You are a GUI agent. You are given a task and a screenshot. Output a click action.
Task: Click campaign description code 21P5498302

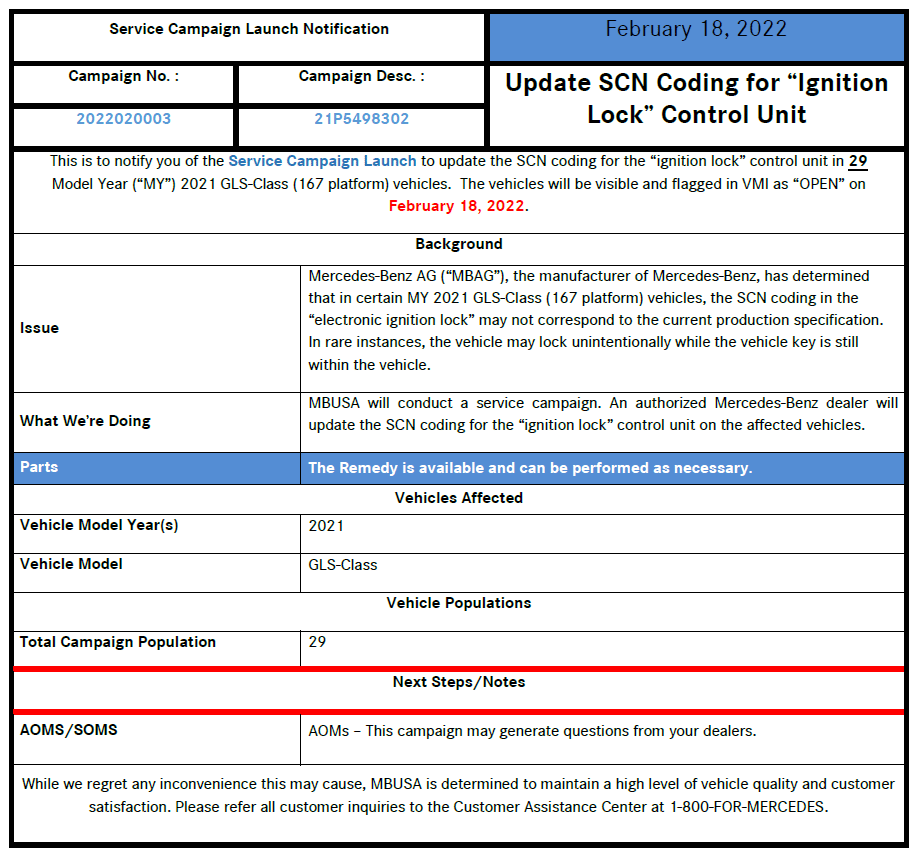tap(362, 119)
